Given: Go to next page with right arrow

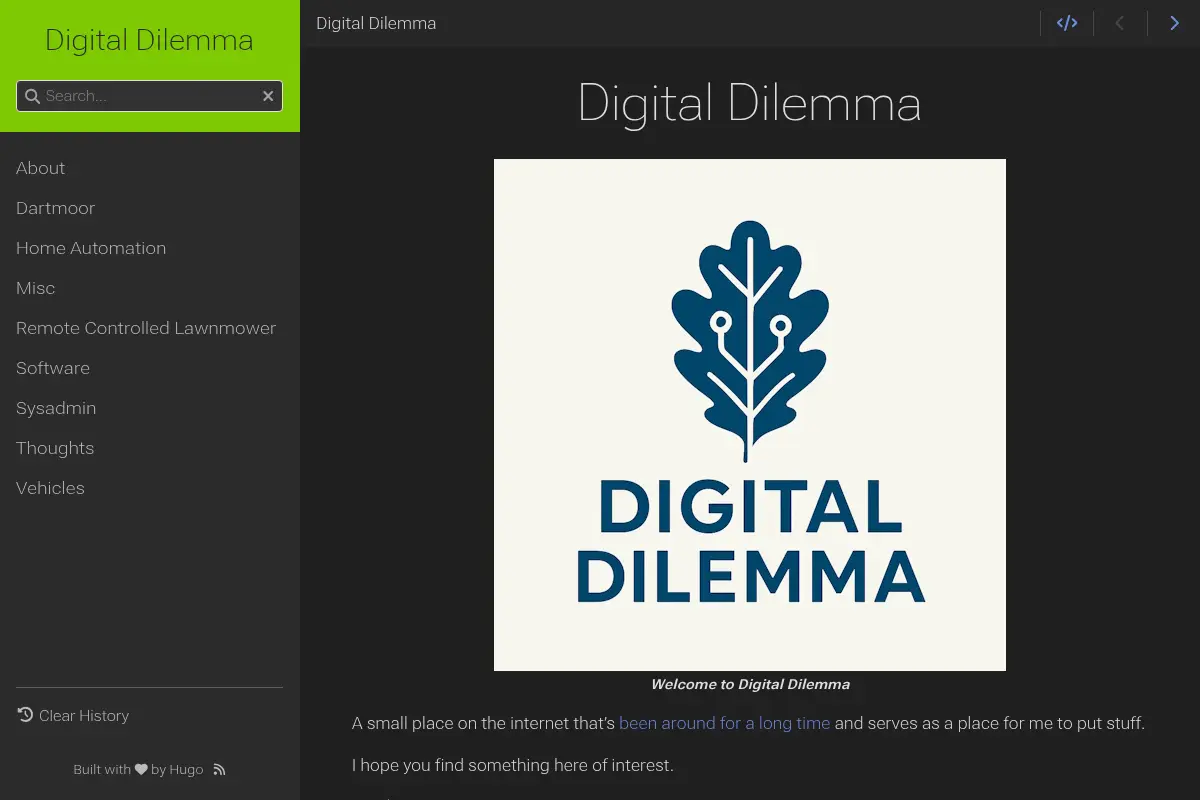Looking at the screenshot, I should (x=1174, y=23).
